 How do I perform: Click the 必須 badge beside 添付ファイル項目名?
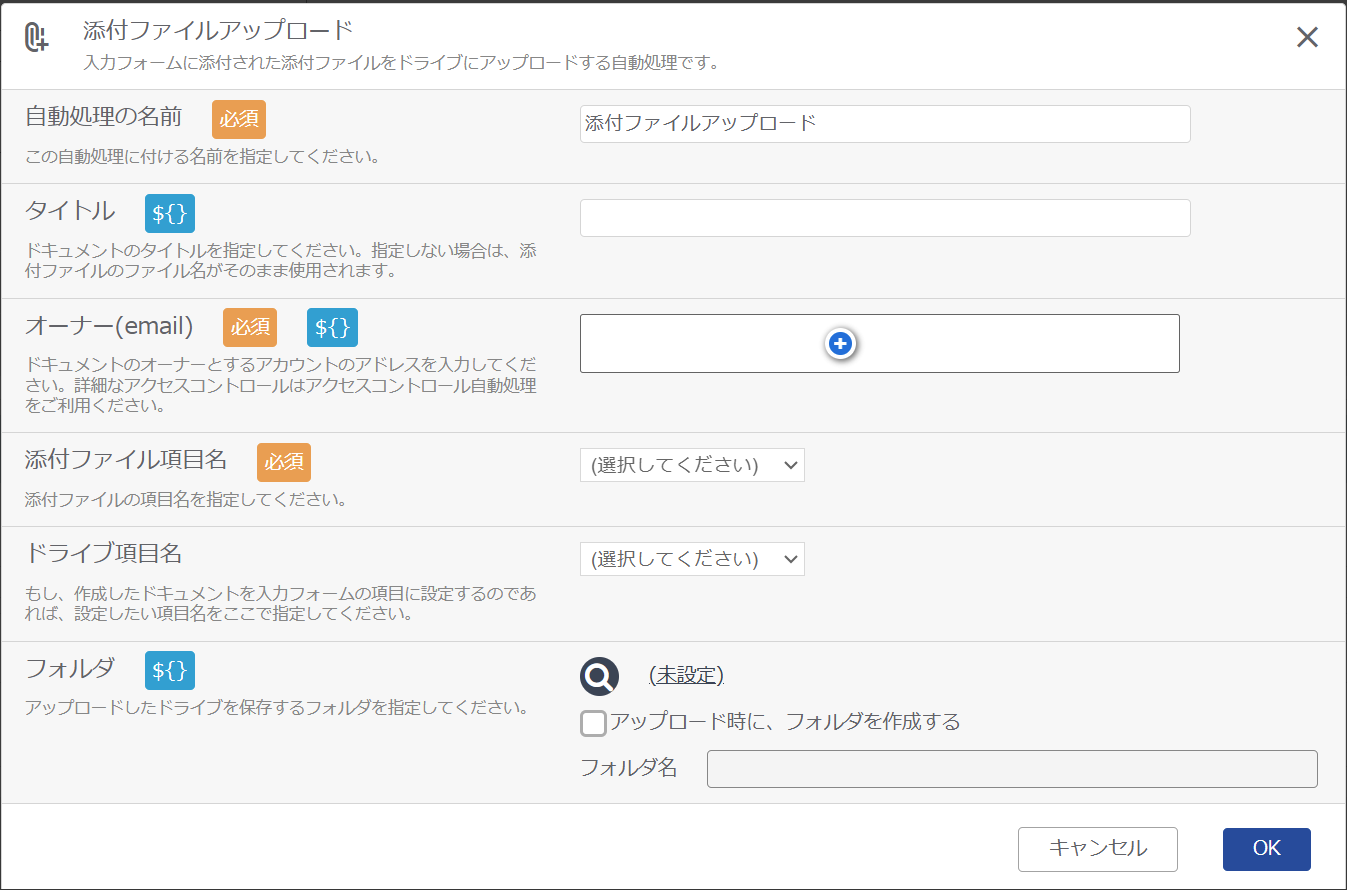pos(283,462)
